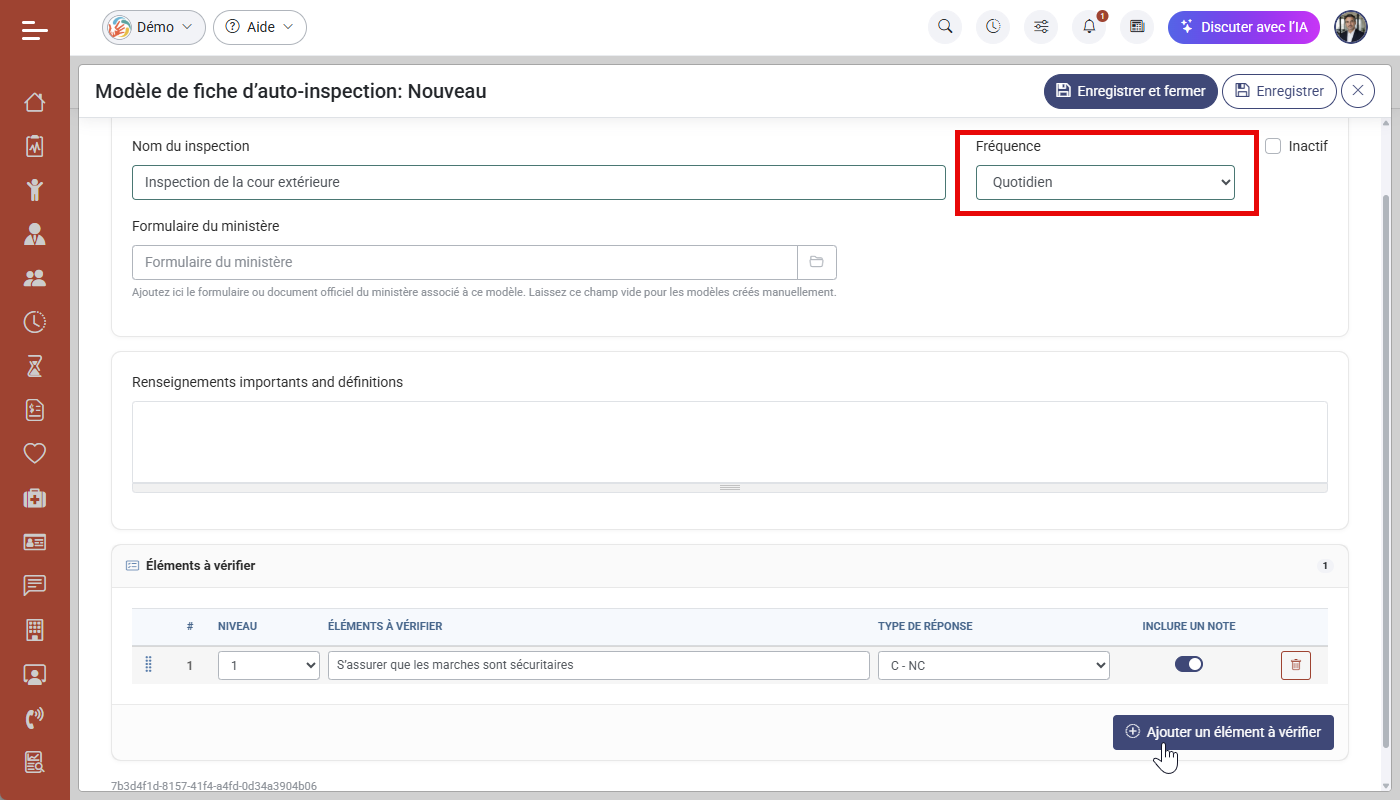Viewport: 1400px width, 800px height.
Task: Open the history clock icon in top bar
Action: point(993,27)
